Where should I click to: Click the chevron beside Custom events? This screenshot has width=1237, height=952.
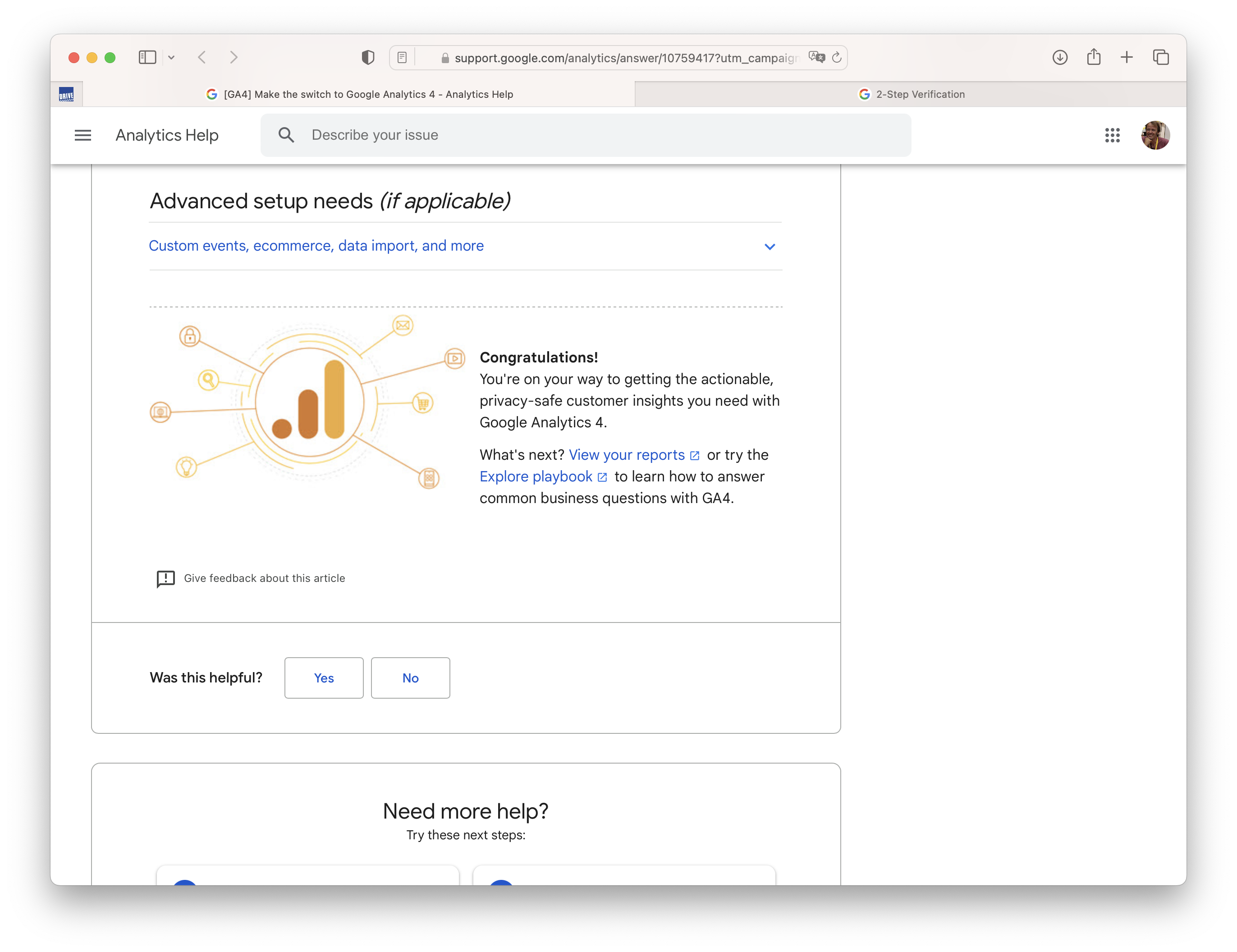(x=769, y=247)
